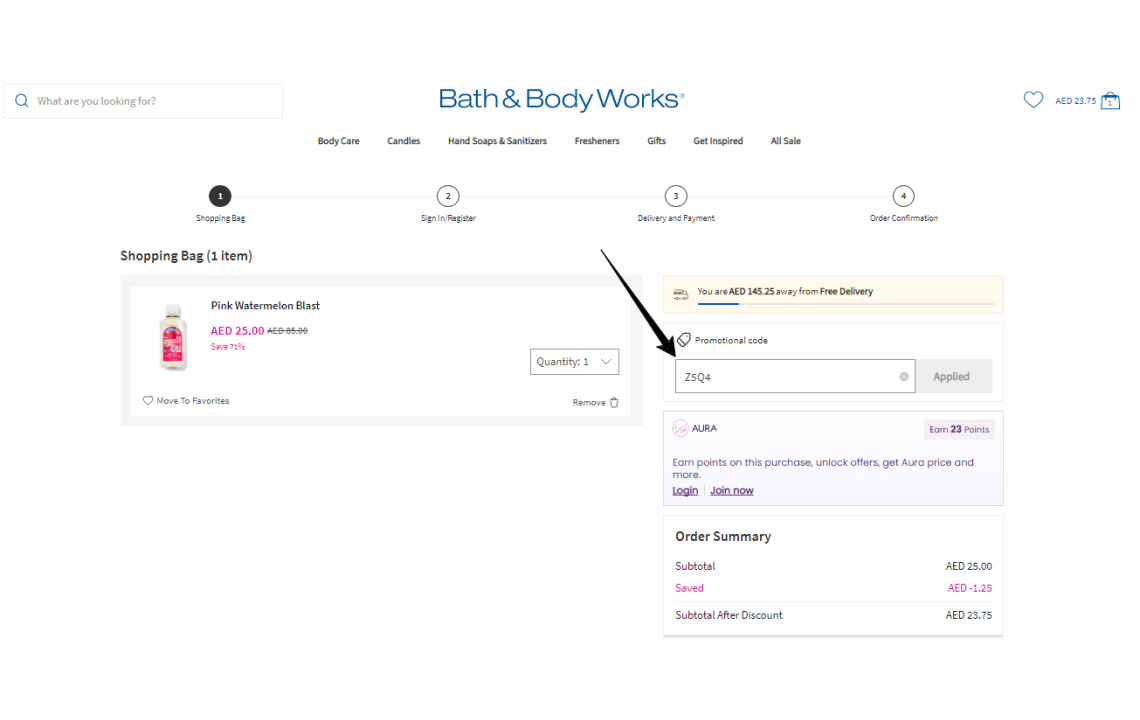Image resolution: width=1140 pixels, height=720 pixels.
Task: Click Move To Favorites link
Action: (193, 401)
